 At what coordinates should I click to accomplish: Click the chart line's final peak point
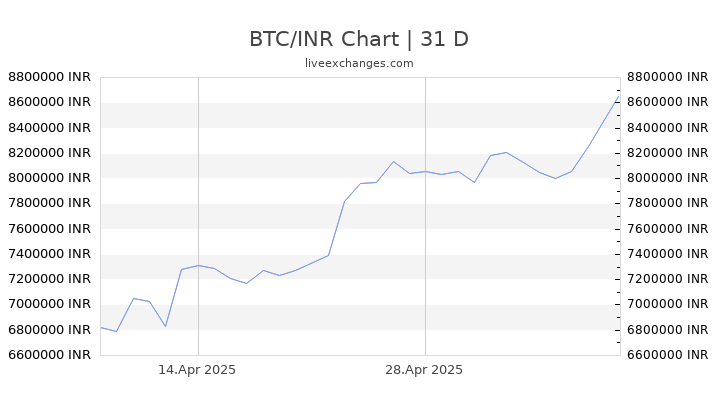point(619,96)
